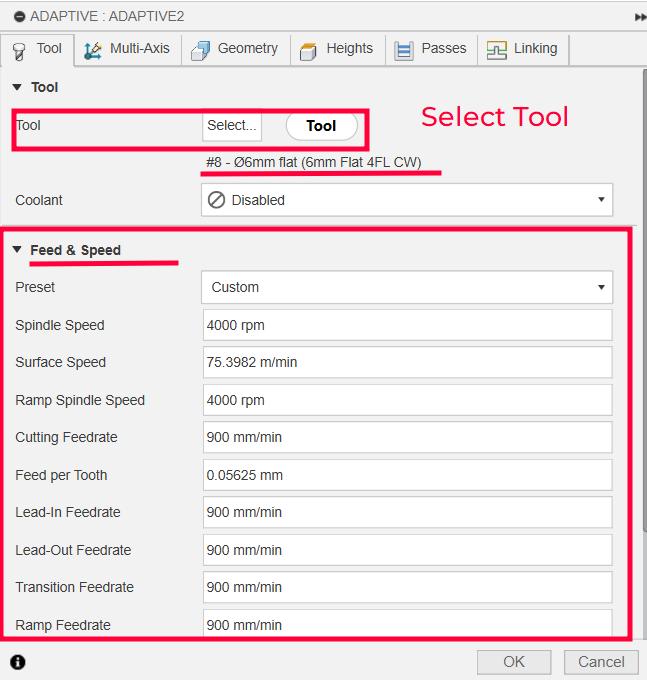Click the Cancel button

pyautogui.click(x=601, y=662)
